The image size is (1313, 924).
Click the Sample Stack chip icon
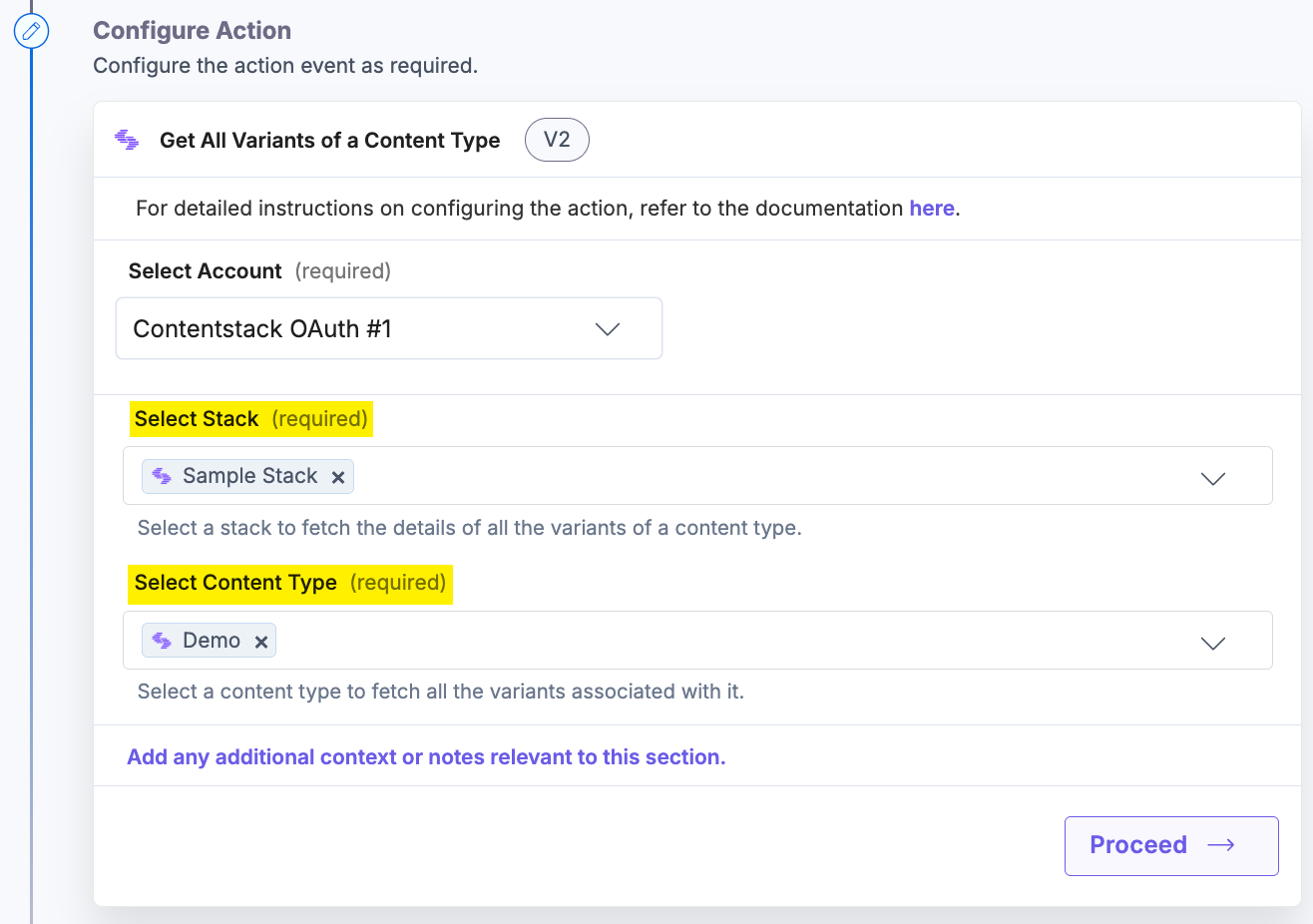click(162, 476)
